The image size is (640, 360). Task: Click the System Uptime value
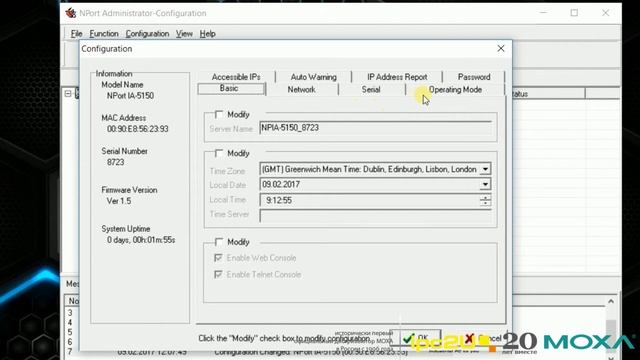click(x=141, y=240)
